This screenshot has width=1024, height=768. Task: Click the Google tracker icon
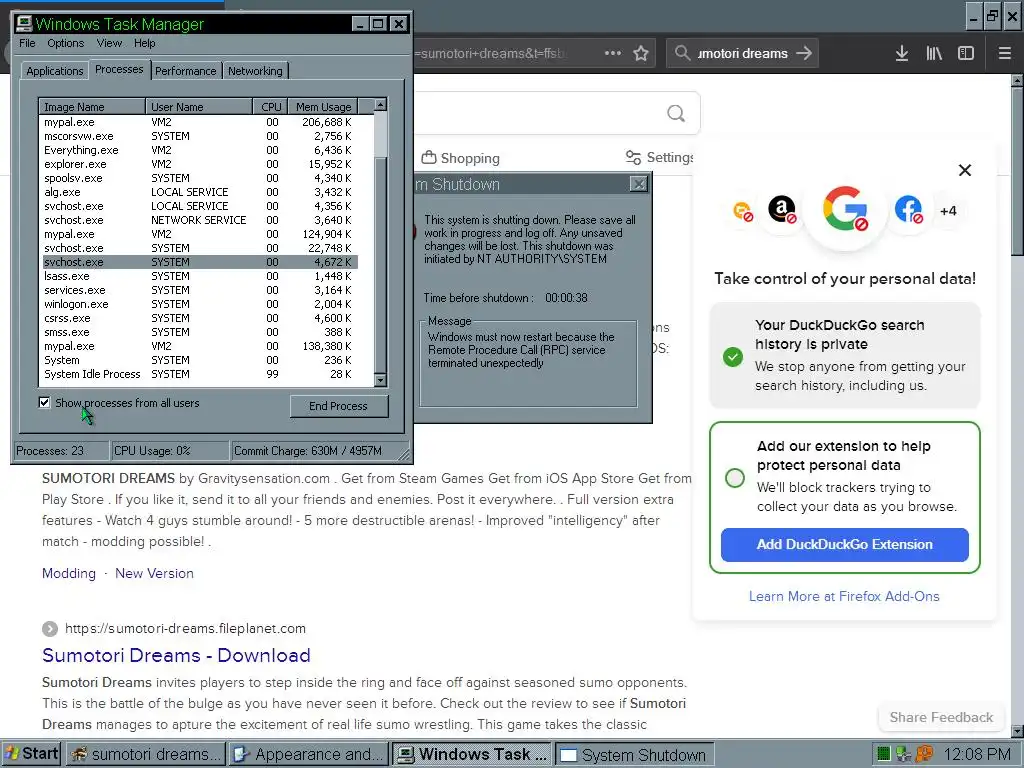[844, 208]
